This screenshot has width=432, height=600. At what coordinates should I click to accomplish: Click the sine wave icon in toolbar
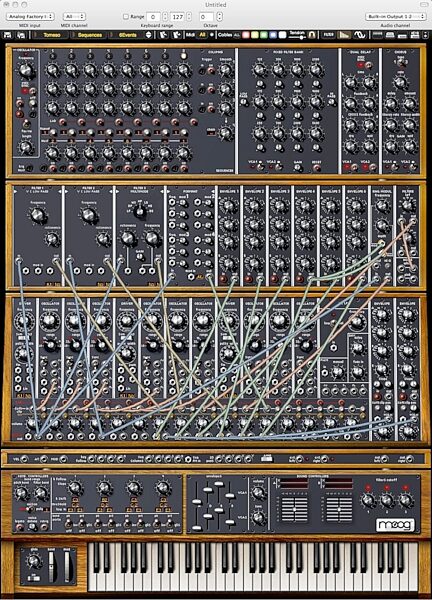[360, 35]
